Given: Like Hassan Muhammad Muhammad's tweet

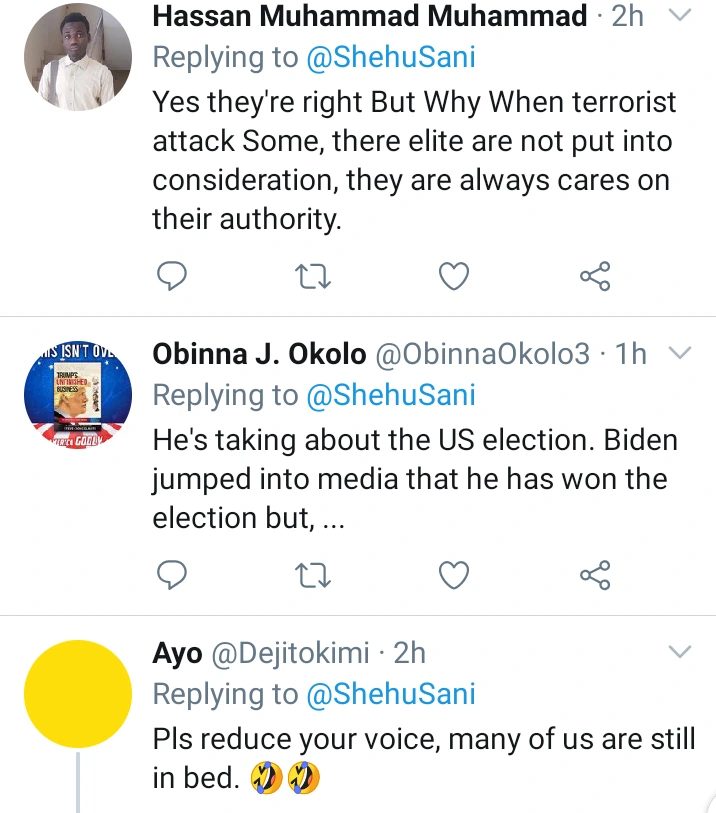Looking at the screenshot, I should [x=454, y=275].
